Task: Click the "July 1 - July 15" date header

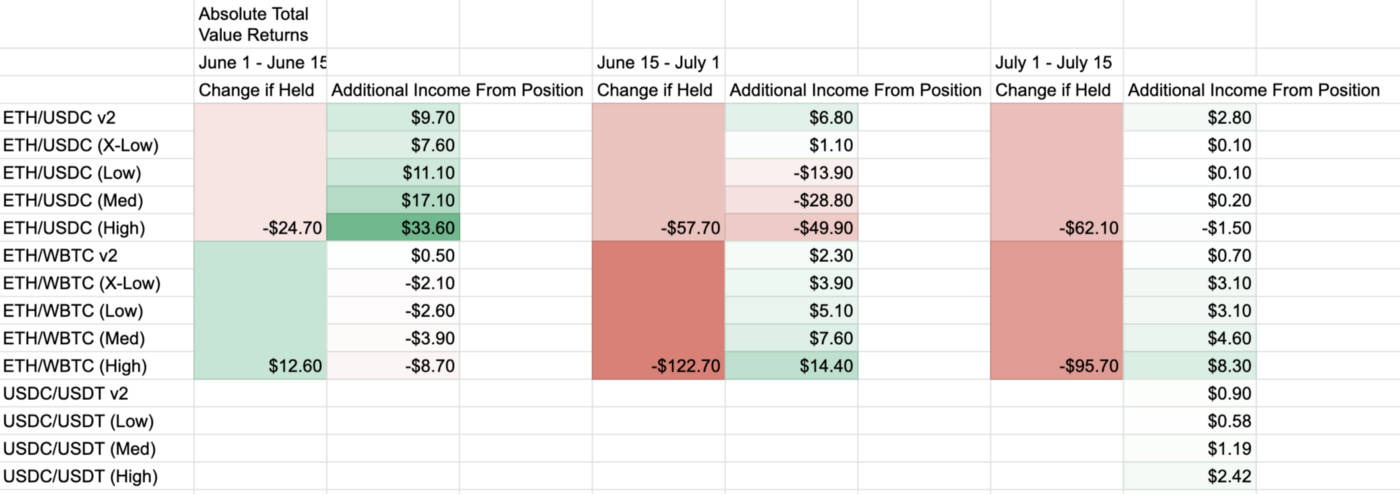Action: coord(1053,63)
